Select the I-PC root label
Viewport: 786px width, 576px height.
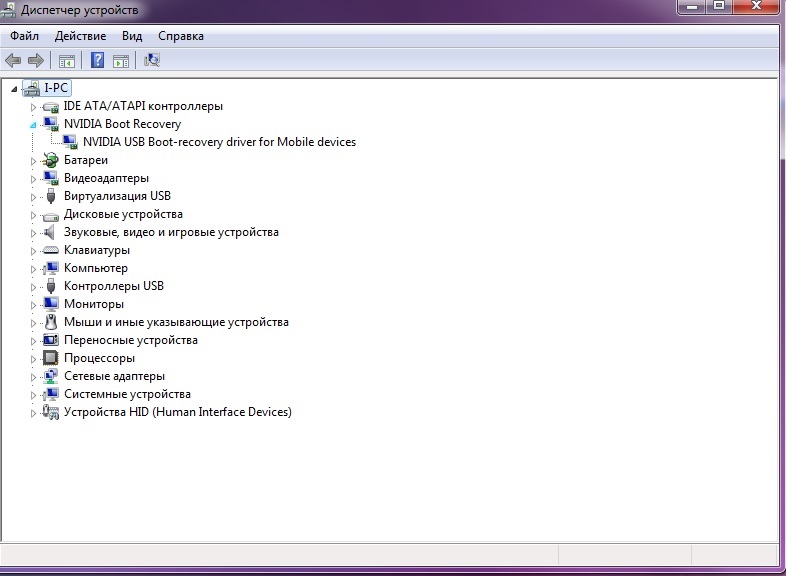[56, 88]
